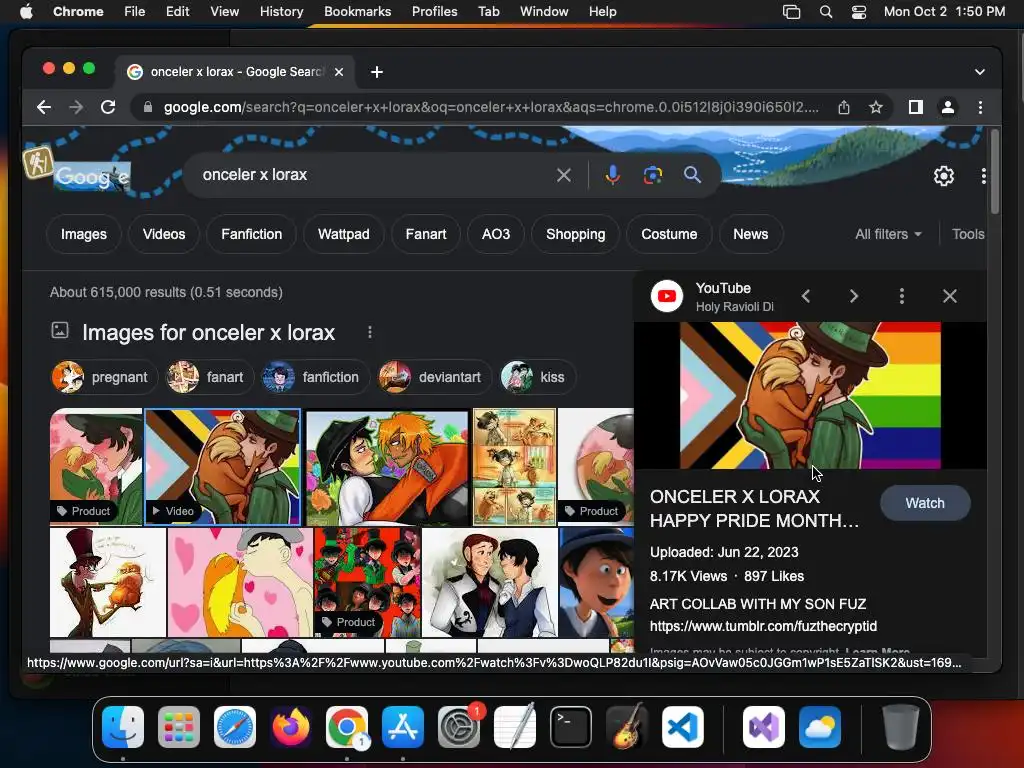Toggle the Chrome side panel
1024x768 pixels.
tap(916, 107)
